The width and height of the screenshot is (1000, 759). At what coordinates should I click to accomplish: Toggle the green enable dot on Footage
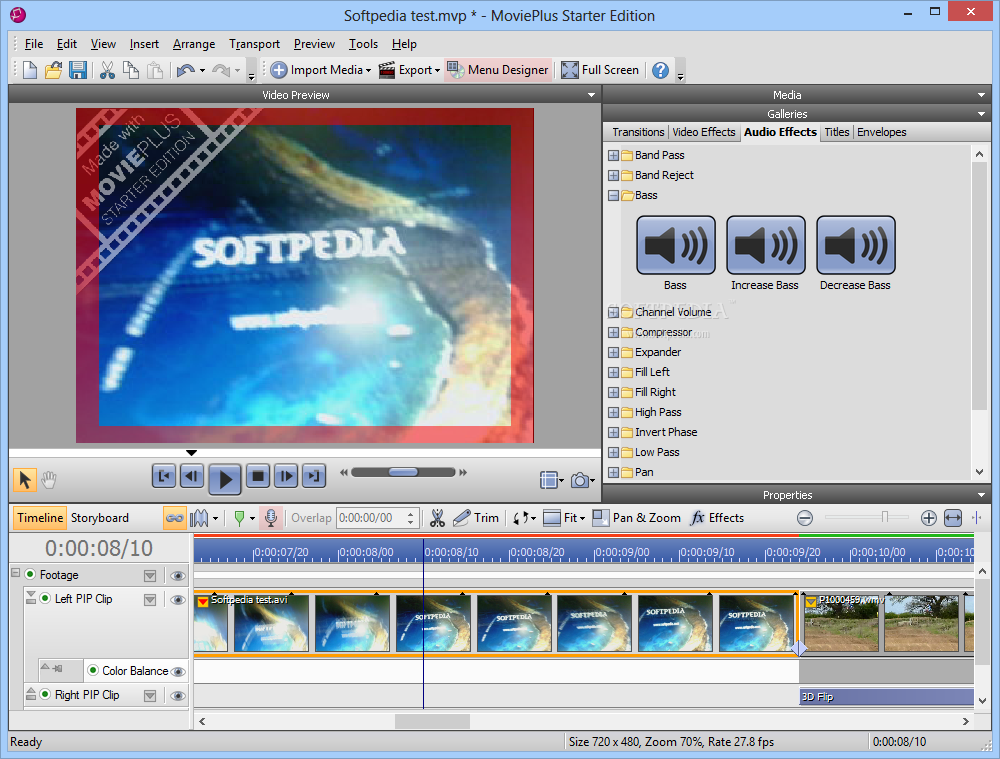[30, 575]
